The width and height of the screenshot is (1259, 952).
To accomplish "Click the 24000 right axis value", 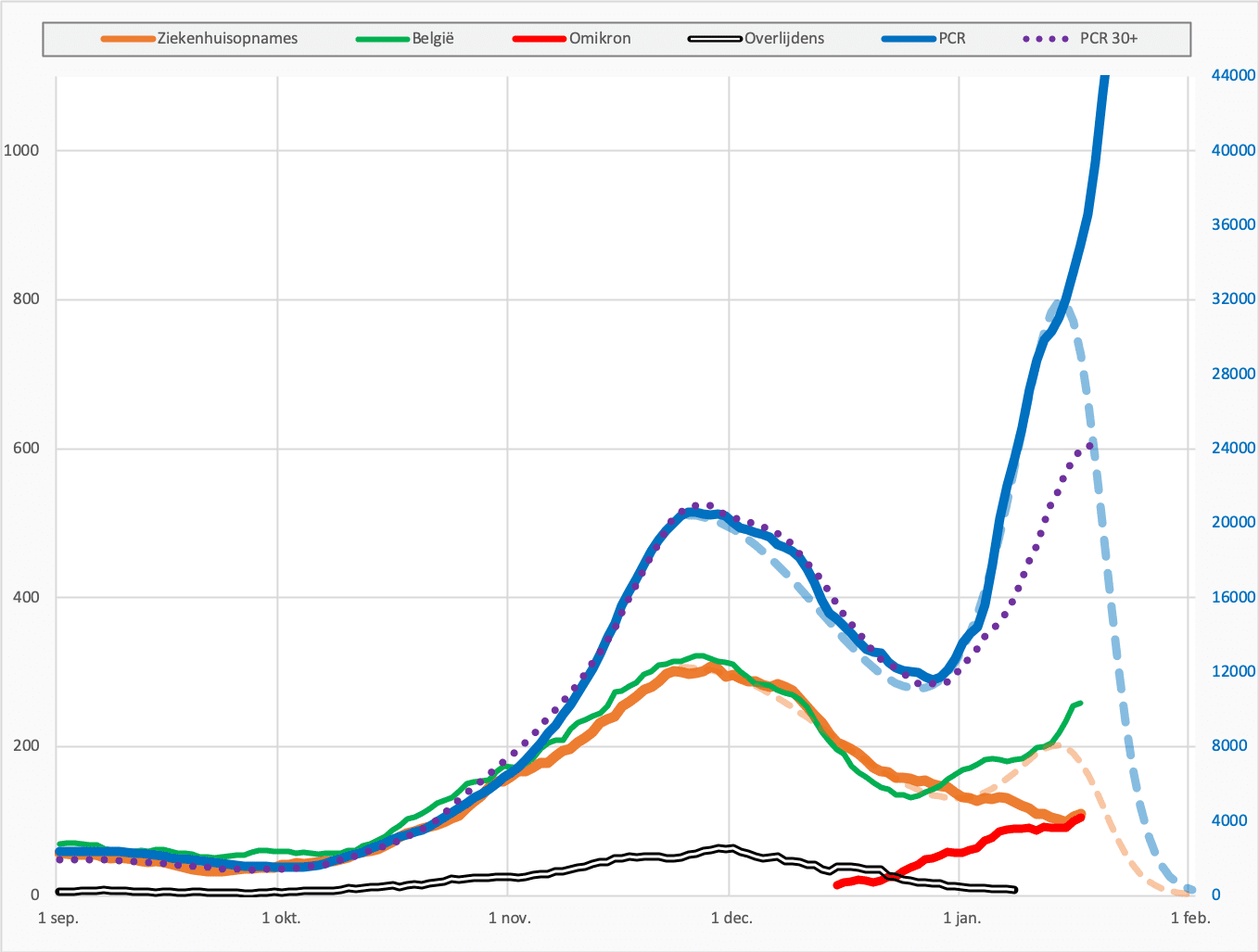I will click(1234, 449).
